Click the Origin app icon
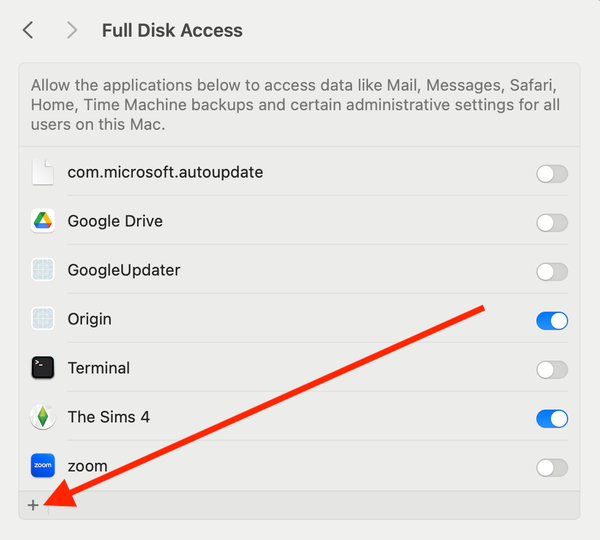Viewport: 600px width, 540px height. 42,319
